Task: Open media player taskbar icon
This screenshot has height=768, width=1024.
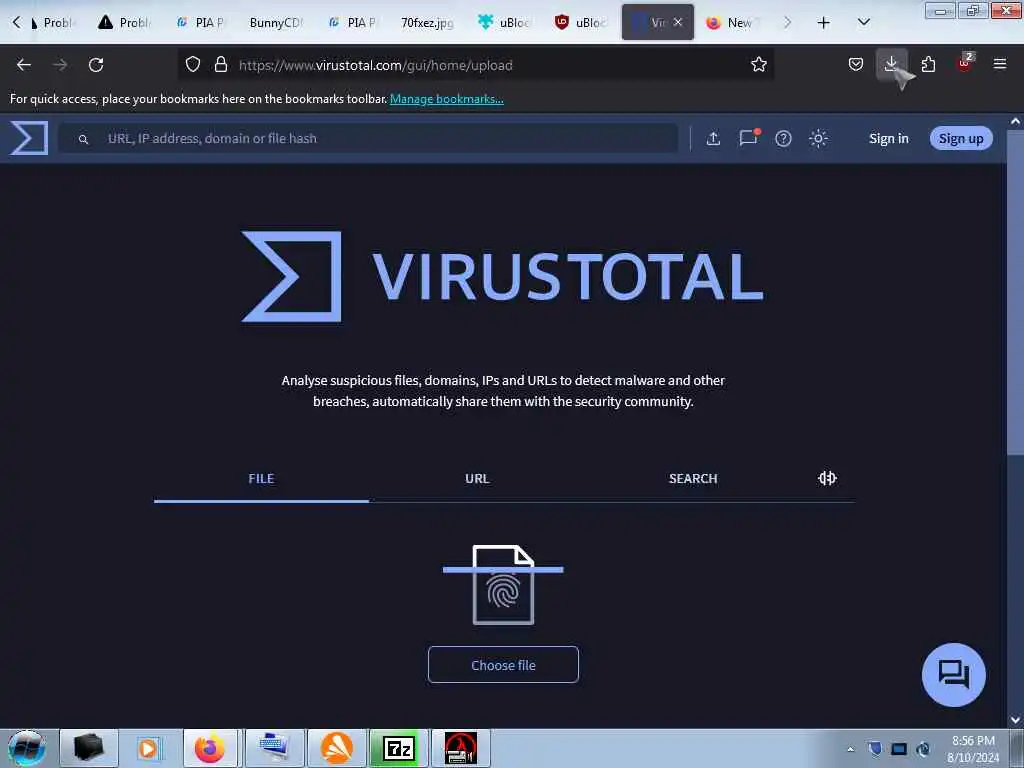Action: (x=149, y=748)
